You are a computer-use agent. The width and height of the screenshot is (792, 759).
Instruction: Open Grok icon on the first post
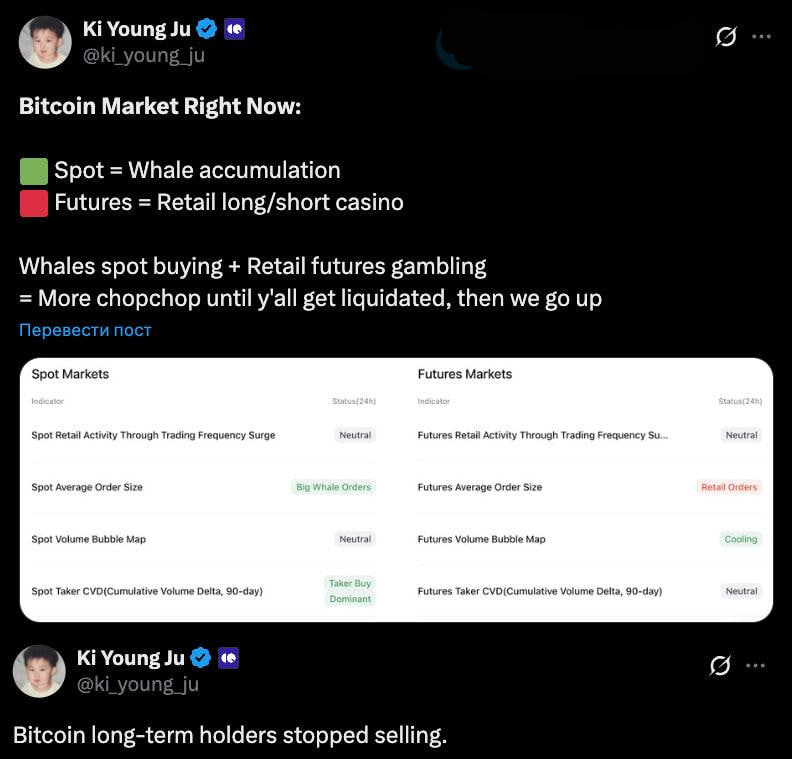[x=727, y=37]
